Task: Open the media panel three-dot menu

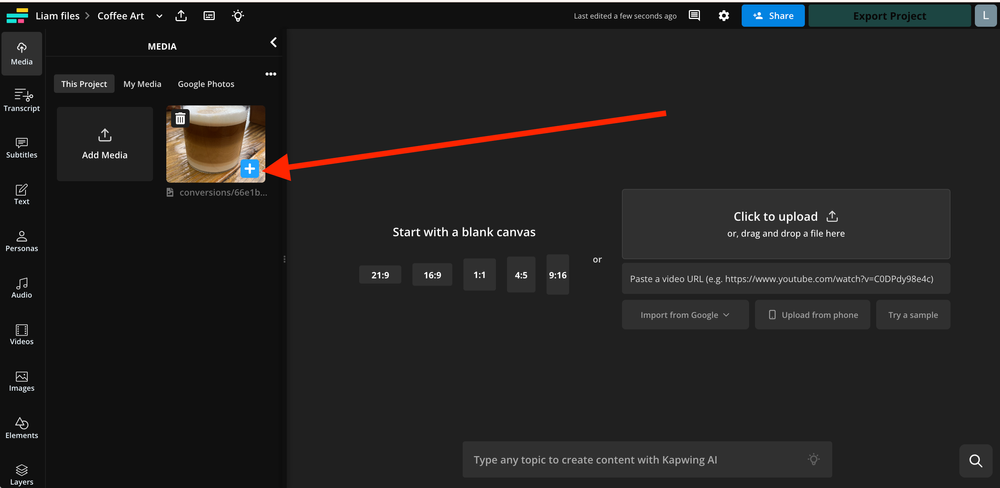Action: coord(270,74)
